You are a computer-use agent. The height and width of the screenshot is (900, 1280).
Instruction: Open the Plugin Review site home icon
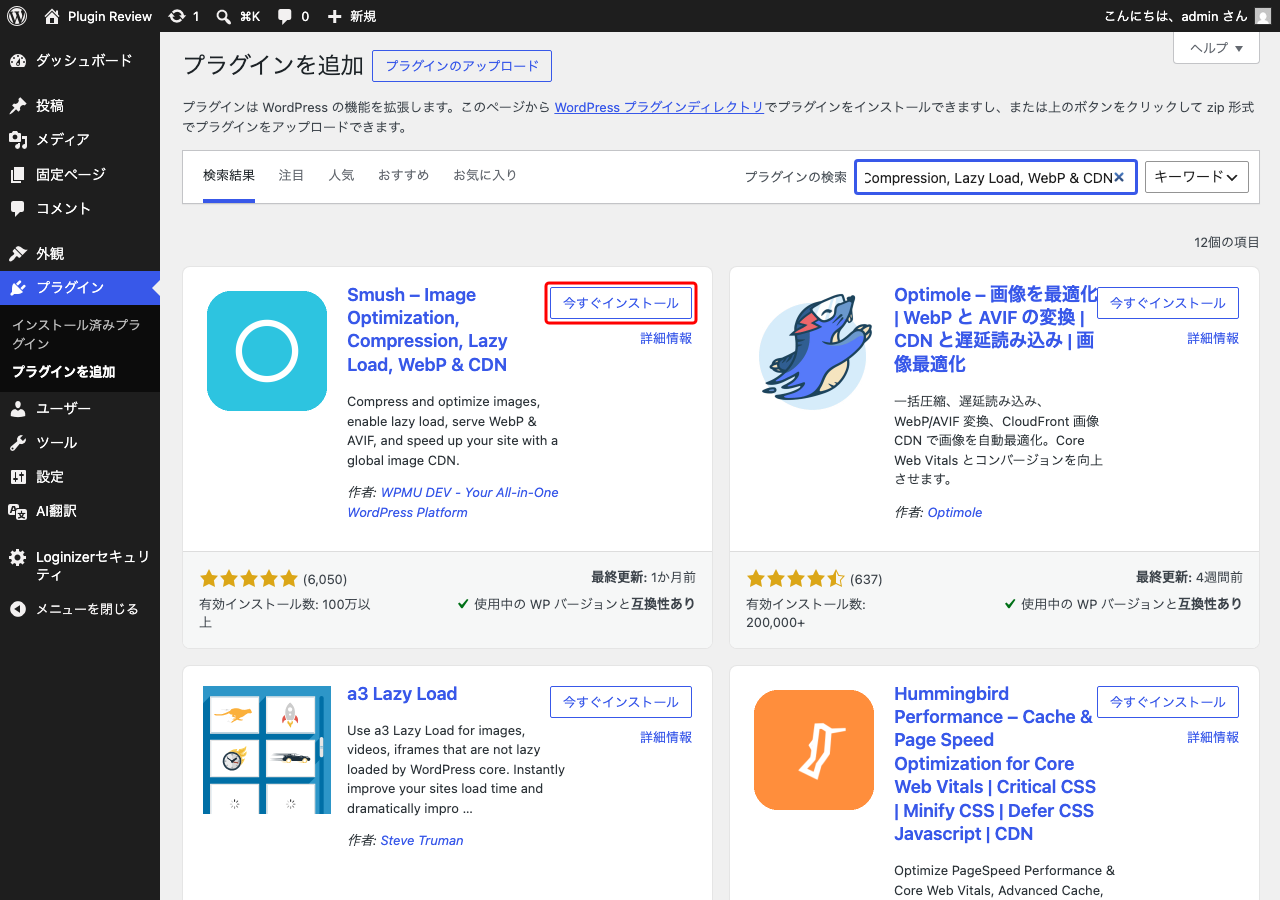tap(52, 16)
